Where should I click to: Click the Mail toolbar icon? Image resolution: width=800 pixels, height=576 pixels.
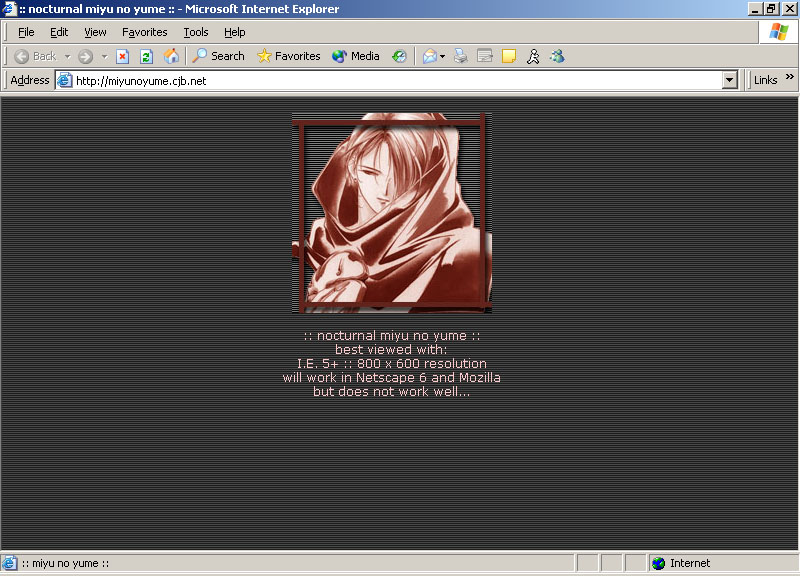point(430,57)
